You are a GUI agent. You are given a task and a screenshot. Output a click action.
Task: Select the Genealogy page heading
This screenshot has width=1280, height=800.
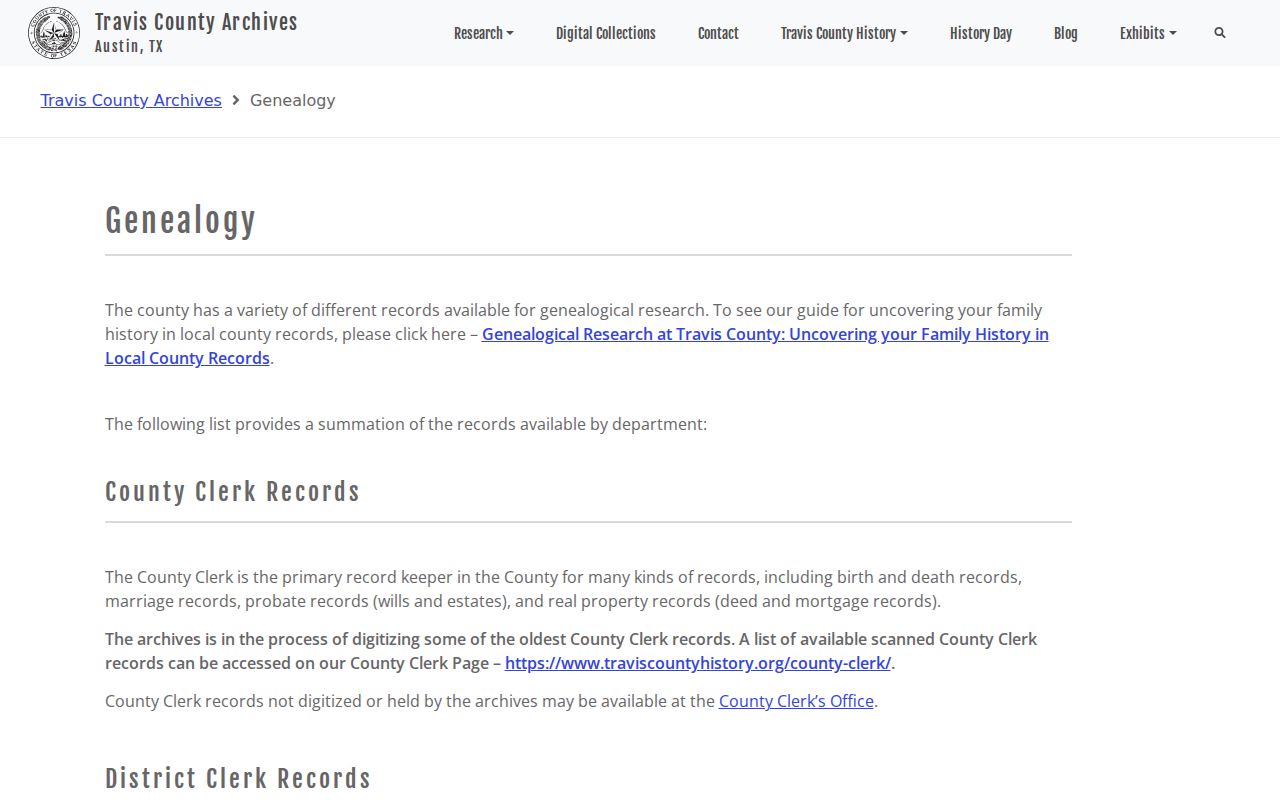[181, 220]
